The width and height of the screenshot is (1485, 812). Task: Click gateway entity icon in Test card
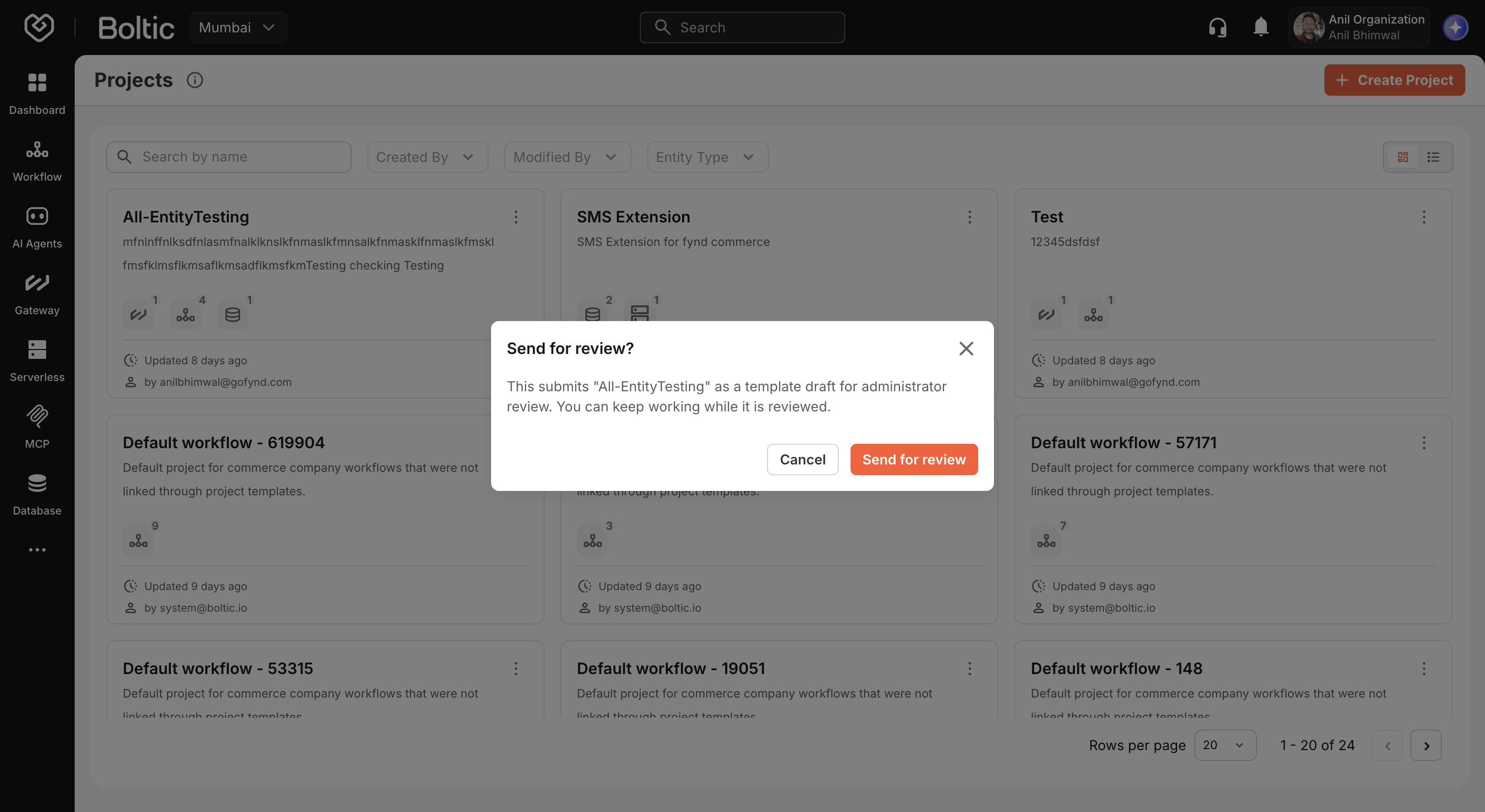(x=1046, y=315)
